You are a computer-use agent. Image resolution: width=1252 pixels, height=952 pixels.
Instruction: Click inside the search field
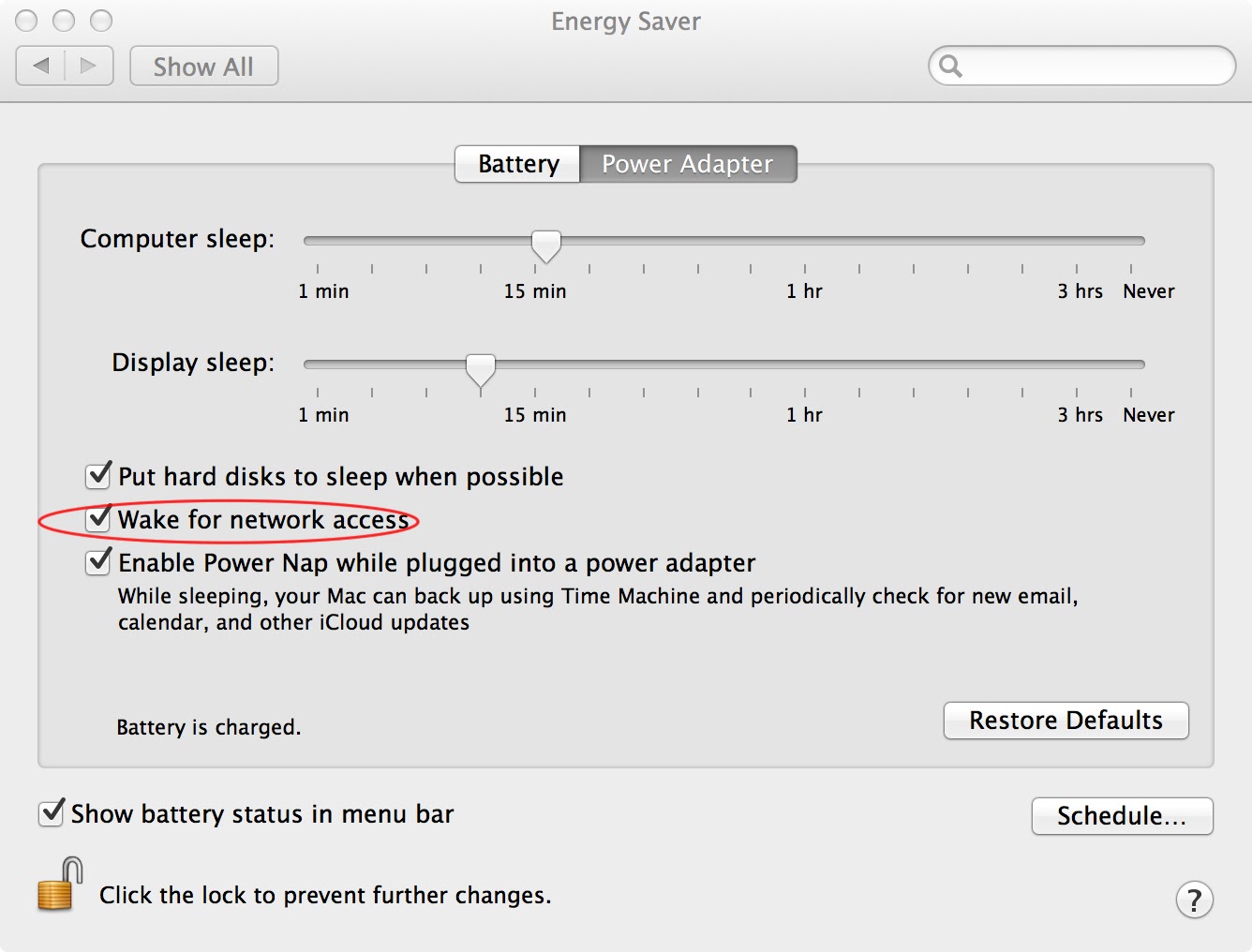(1078, 66)
